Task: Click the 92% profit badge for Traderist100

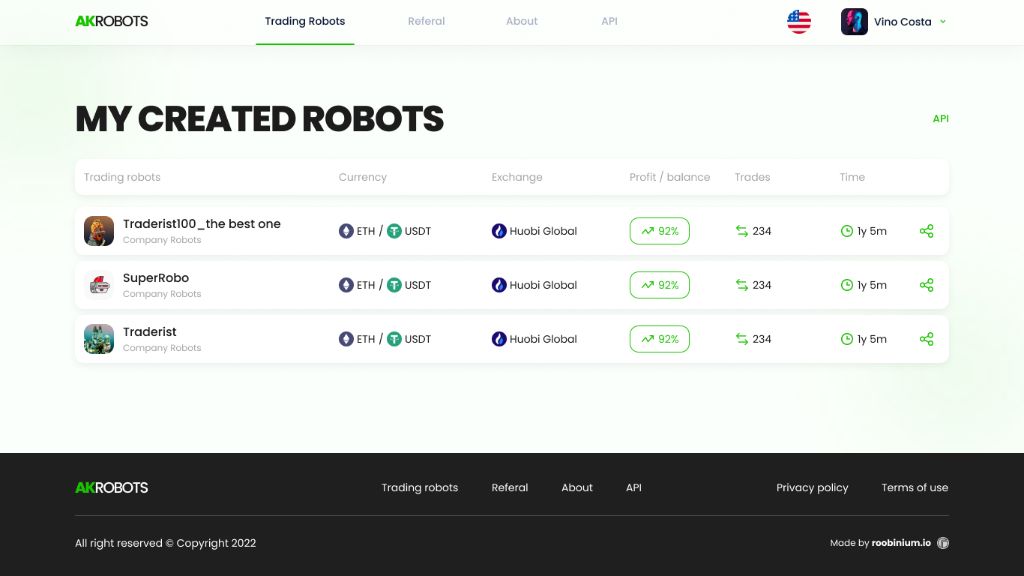Action: 660,231
